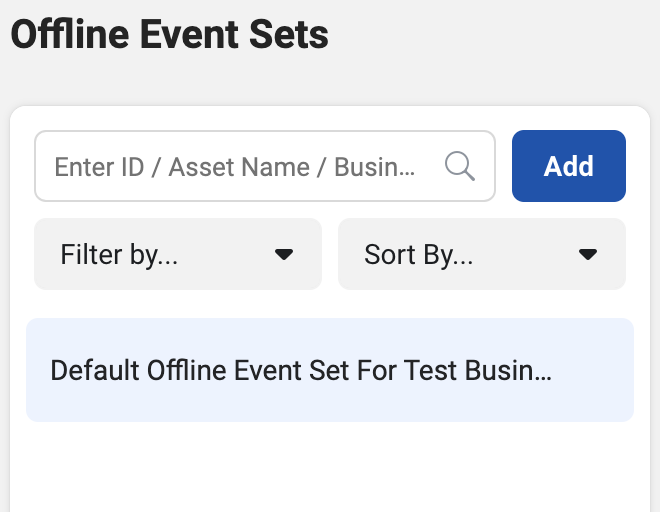The height and width of the screenshot is (512, 660).
Task: Click the search placeholder text 'Enter ID'
Action: click(x=99, y=167)
